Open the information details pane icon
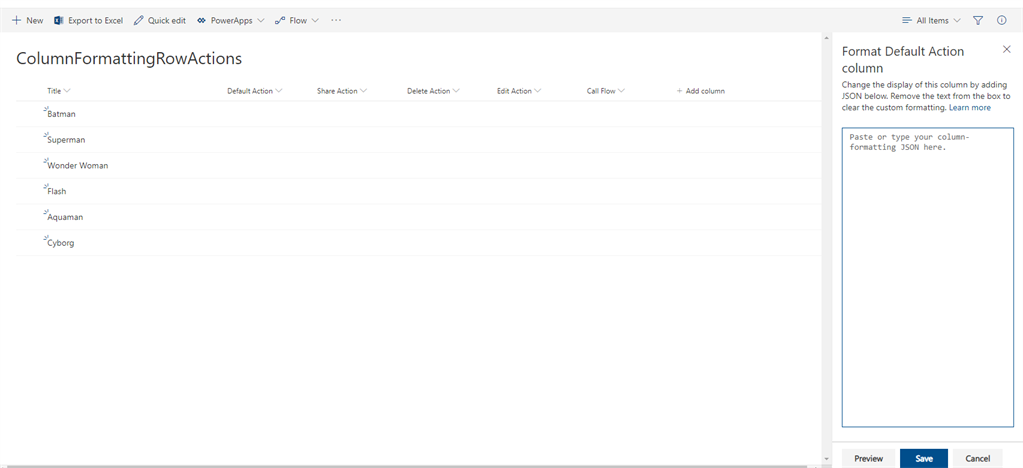1023x468 pixels. [x=1002, y=20]
